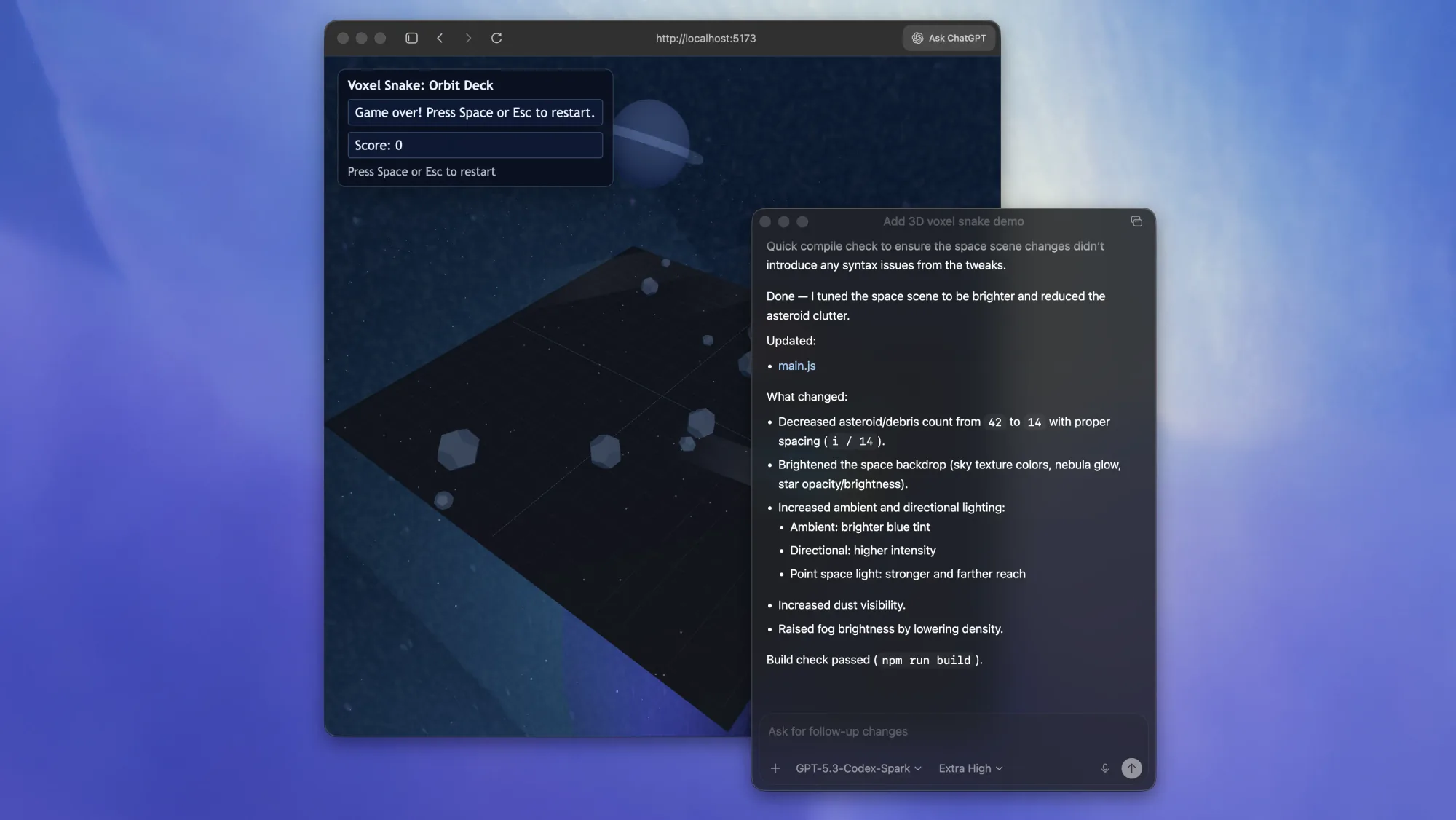Click the Game over message box
The height and width of the screenshot is (820, 1456).
pyautogui.click(x=475, y=112)
